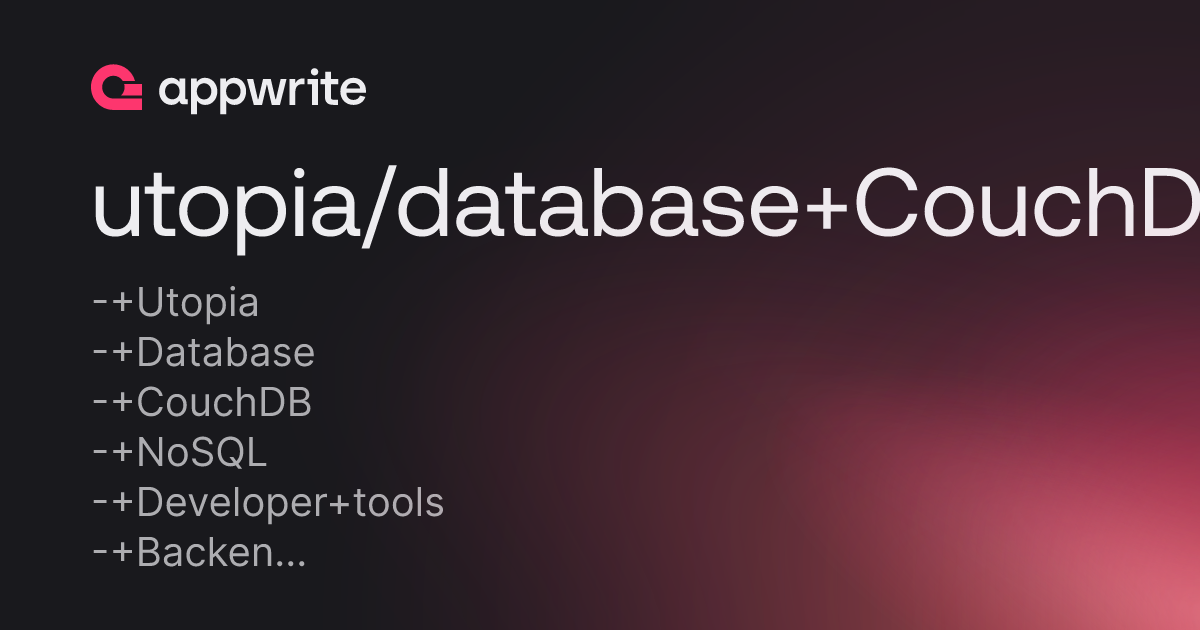Choose the CouchDB list entry
The height and width of the screenshot is (630, 1200).
point(202,402)
